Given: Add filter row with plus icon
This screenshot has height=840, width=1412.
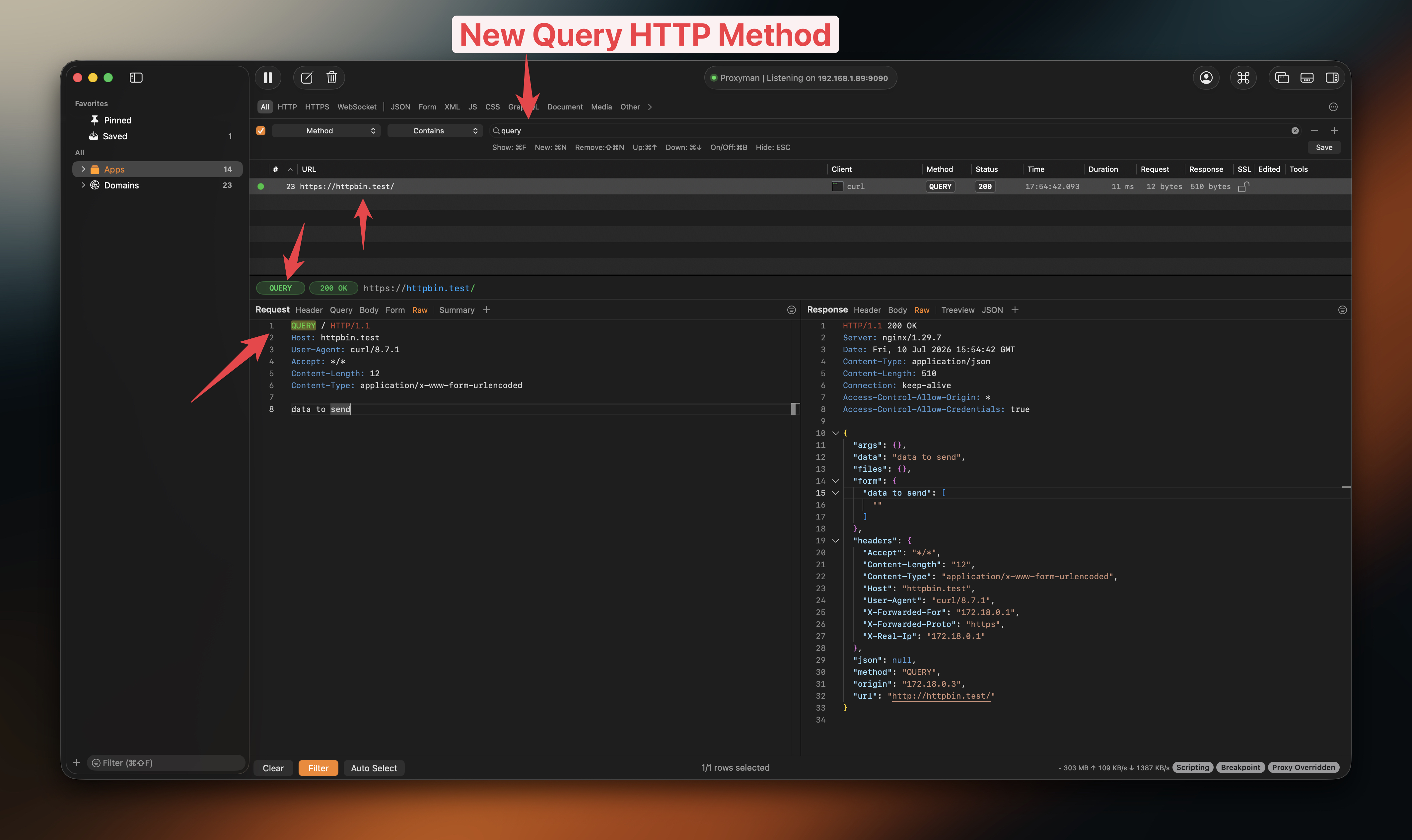Looking at the screenshot, I should 1334,131.
